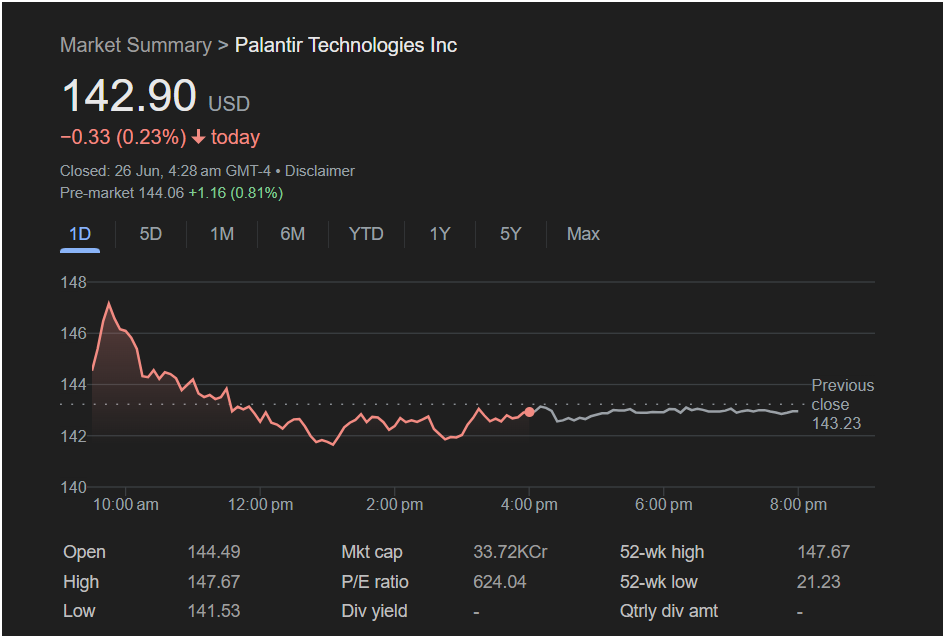Click the 10:00 am axis label
This screenshot has width=945, height=638.
pos(125,505)
